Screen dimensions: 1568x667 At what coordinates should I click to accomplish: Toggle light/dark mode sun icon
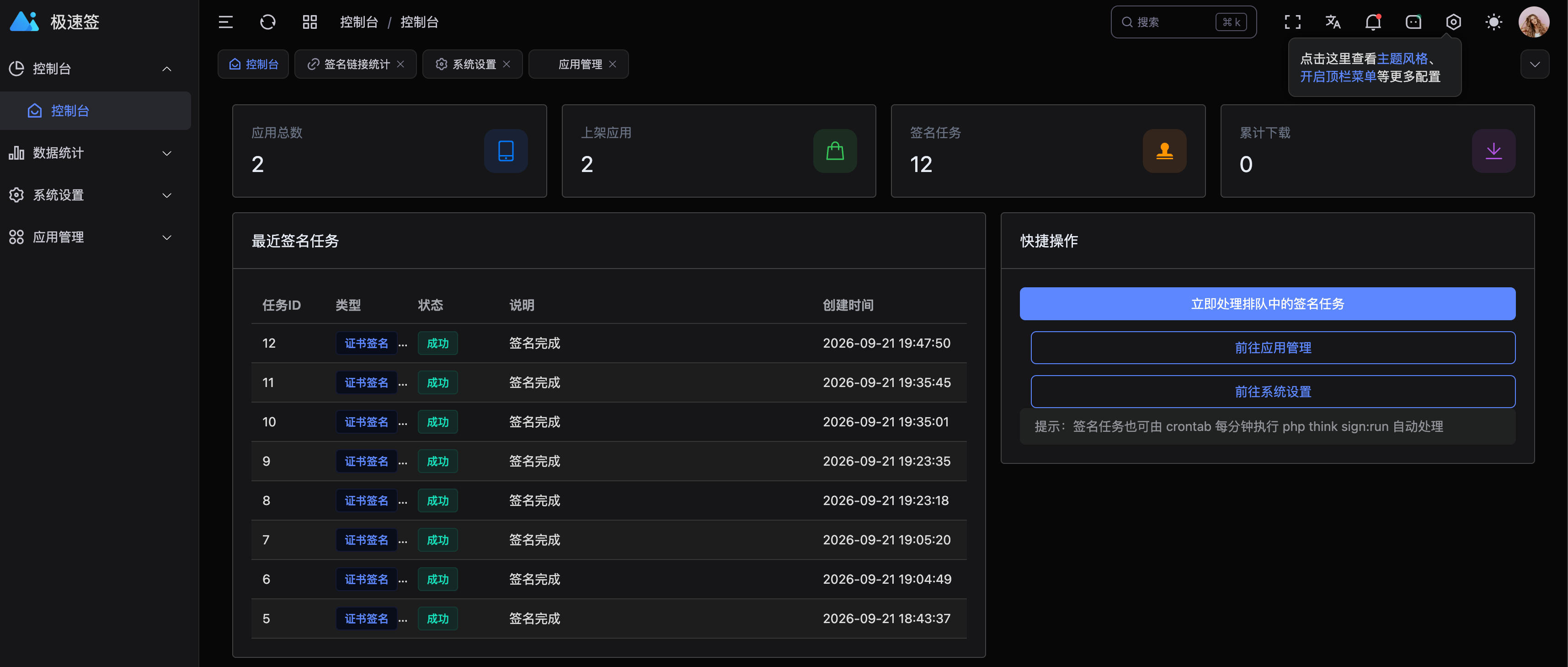coord(1493,22)
